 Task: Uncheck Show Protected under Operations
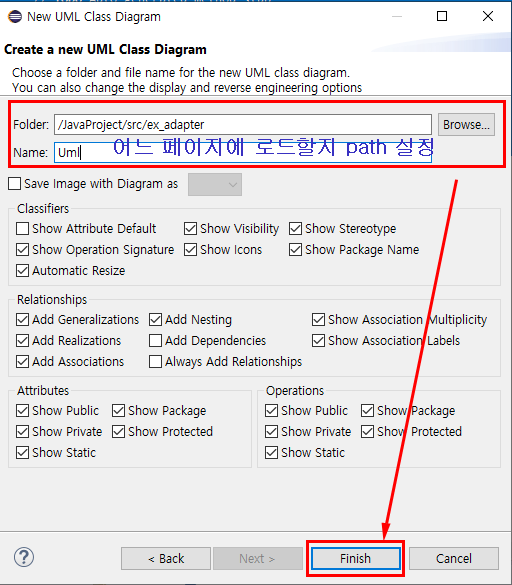367,431
